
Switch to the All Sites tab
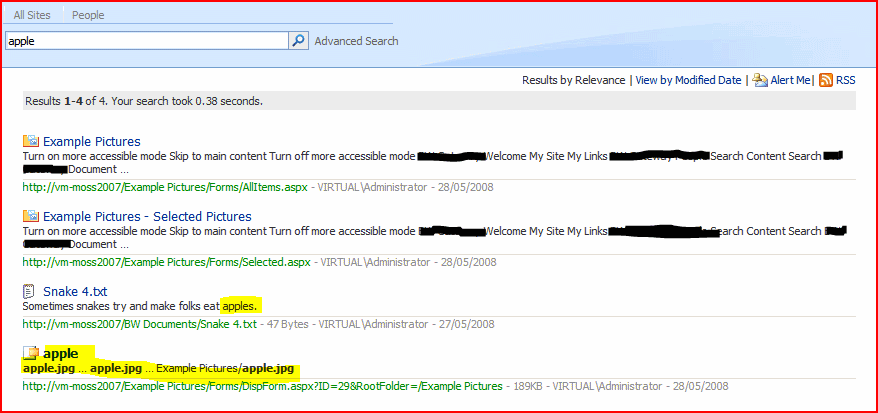click(33, 15)
